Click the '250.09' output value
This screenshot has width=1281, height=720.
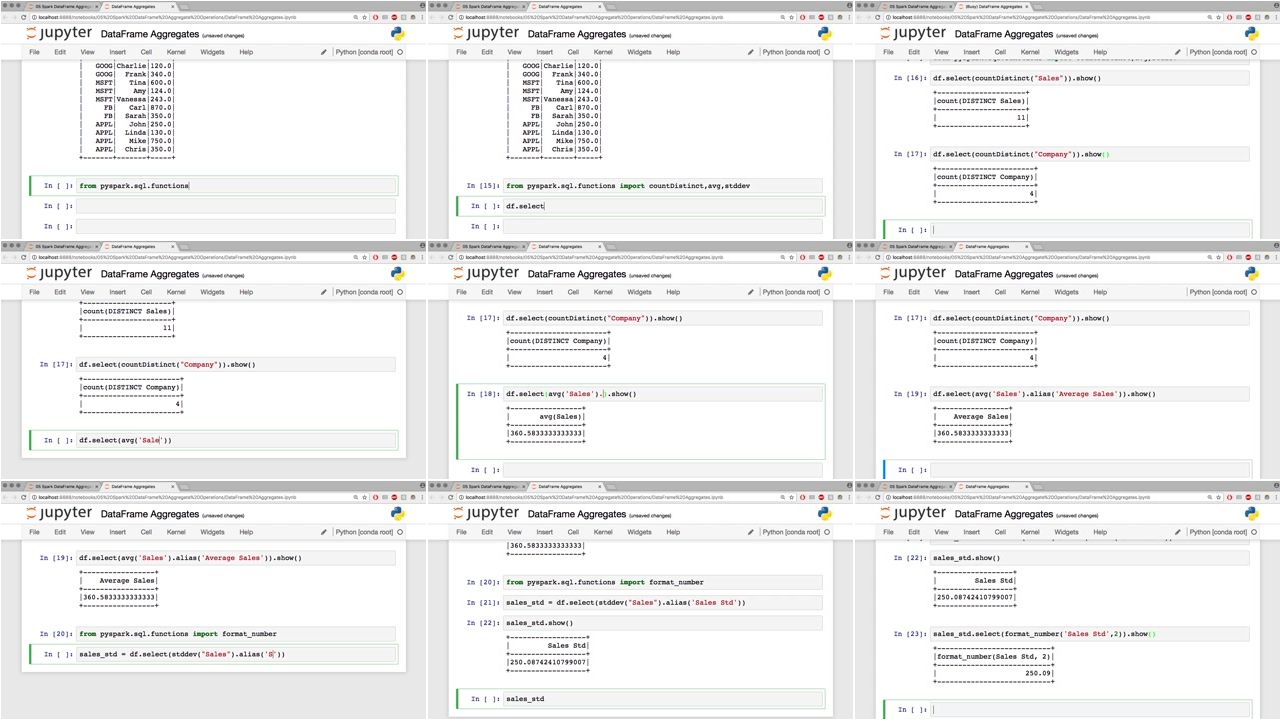1039,673
